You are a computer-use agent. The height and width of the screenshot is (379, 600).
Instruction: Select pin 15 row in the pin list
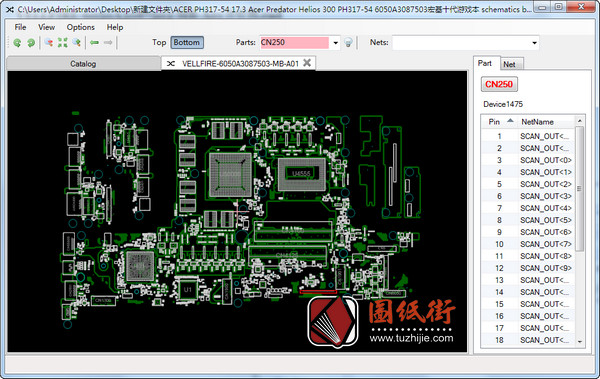click(528, 304)
